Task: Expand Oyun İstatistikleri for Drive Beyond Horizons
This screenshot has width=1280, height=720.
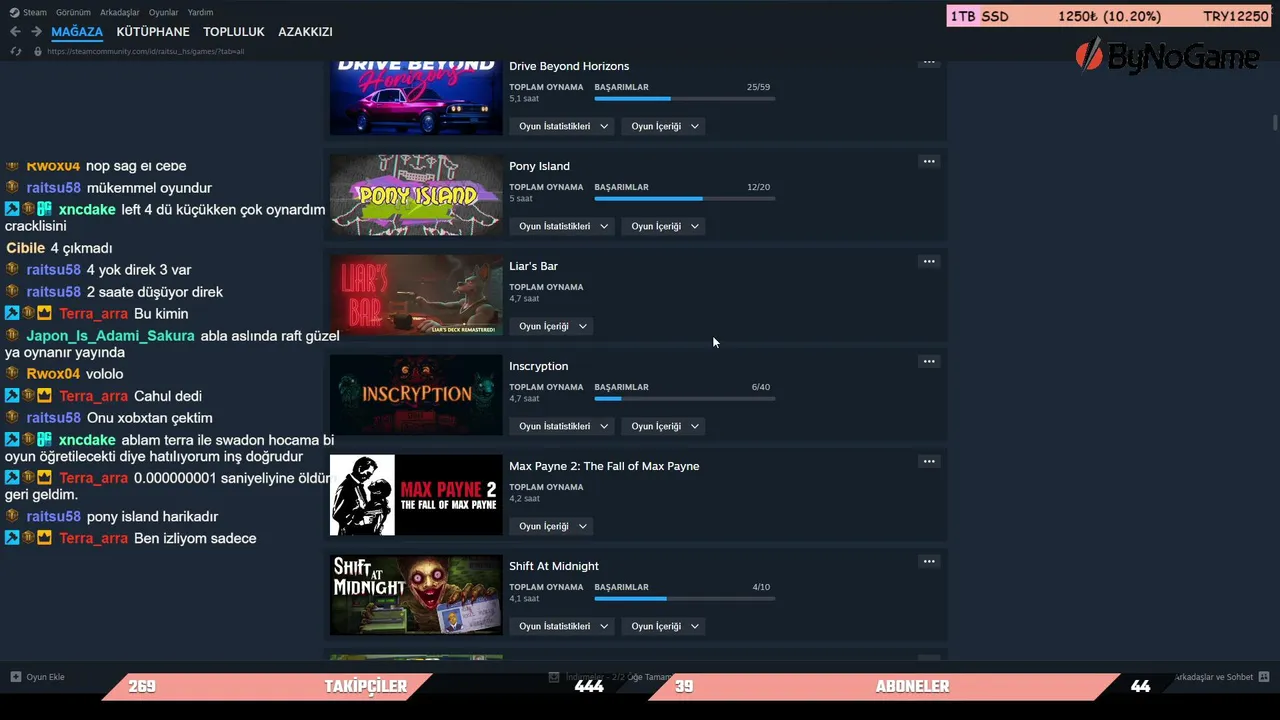Action: click(563, 126)
